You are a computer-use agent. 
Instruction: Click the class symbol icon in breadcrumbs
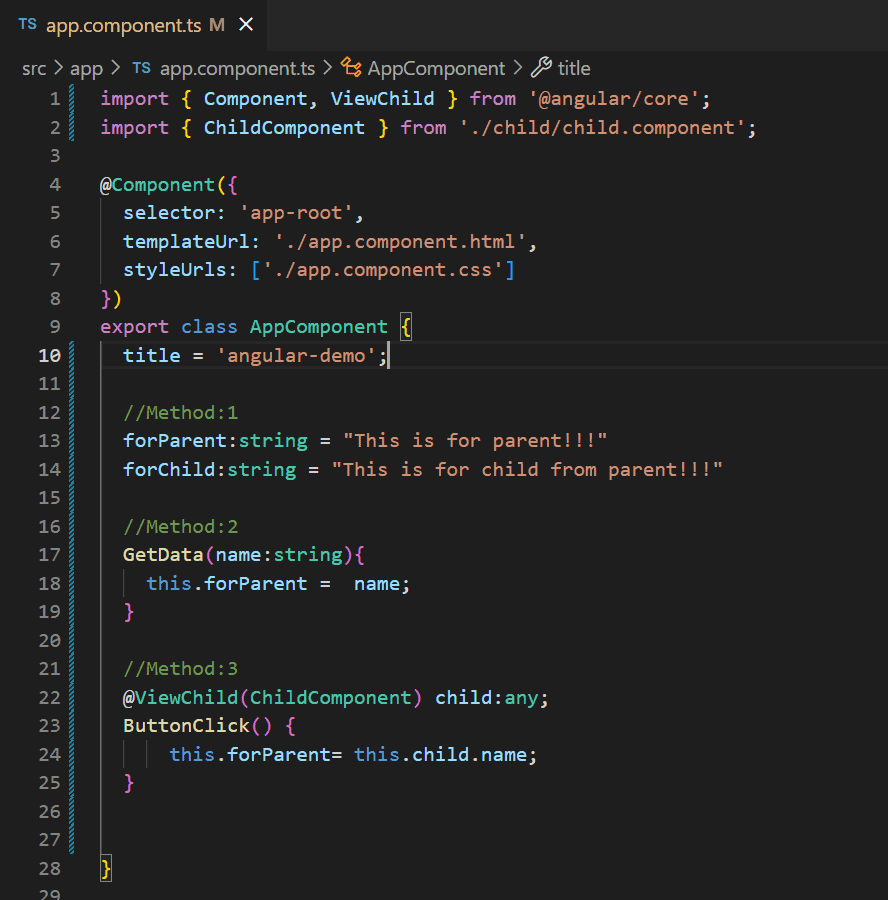[351, 68]
